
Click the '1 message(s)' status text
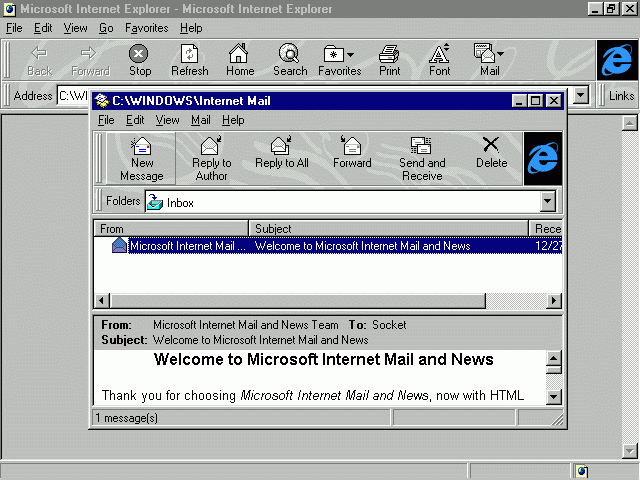(x=127, y=418)
